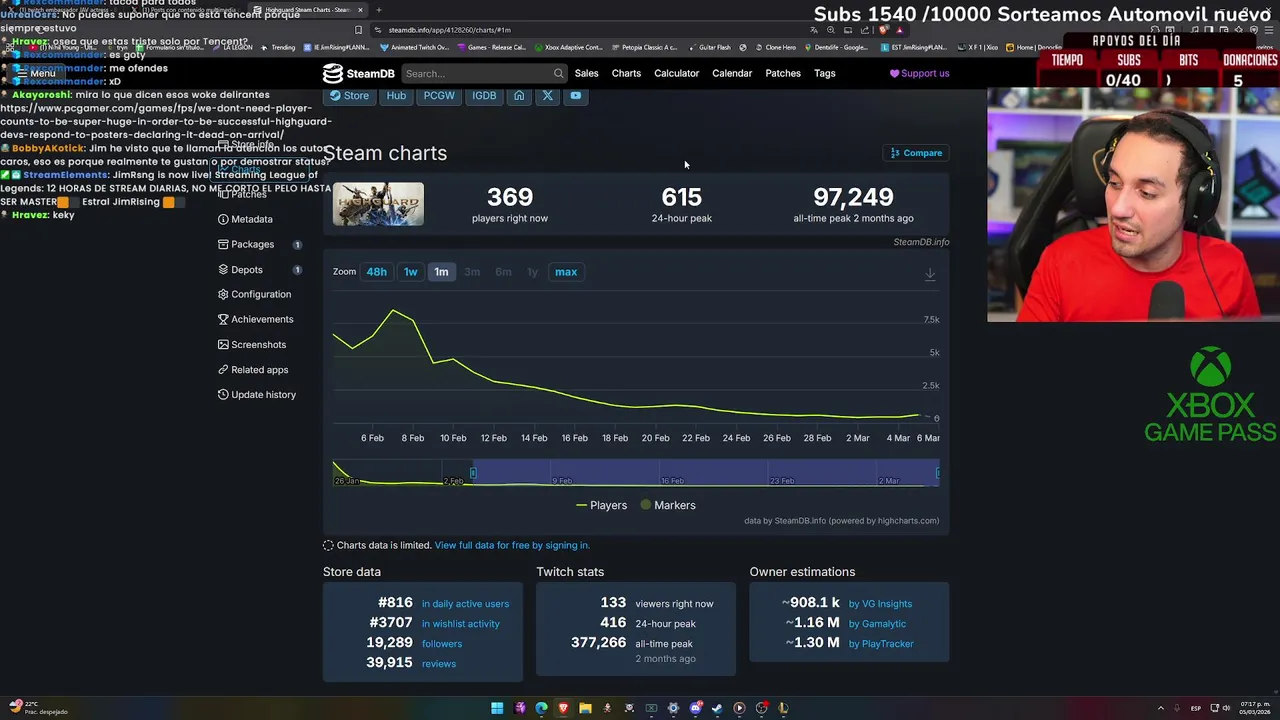Go to the Tags page
1280x720 pixels.
[824, 73]
